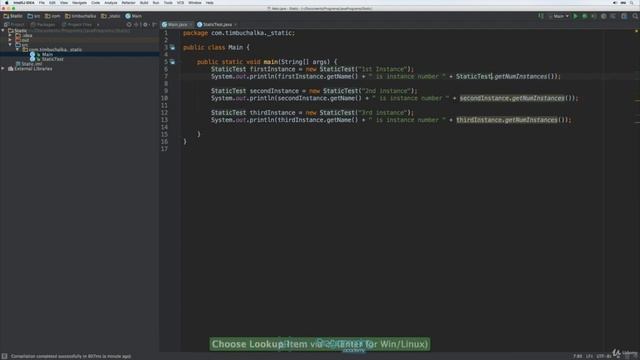Close the Main.java editor tab
This screenshot has width=640, height=360.
[190, 24]
